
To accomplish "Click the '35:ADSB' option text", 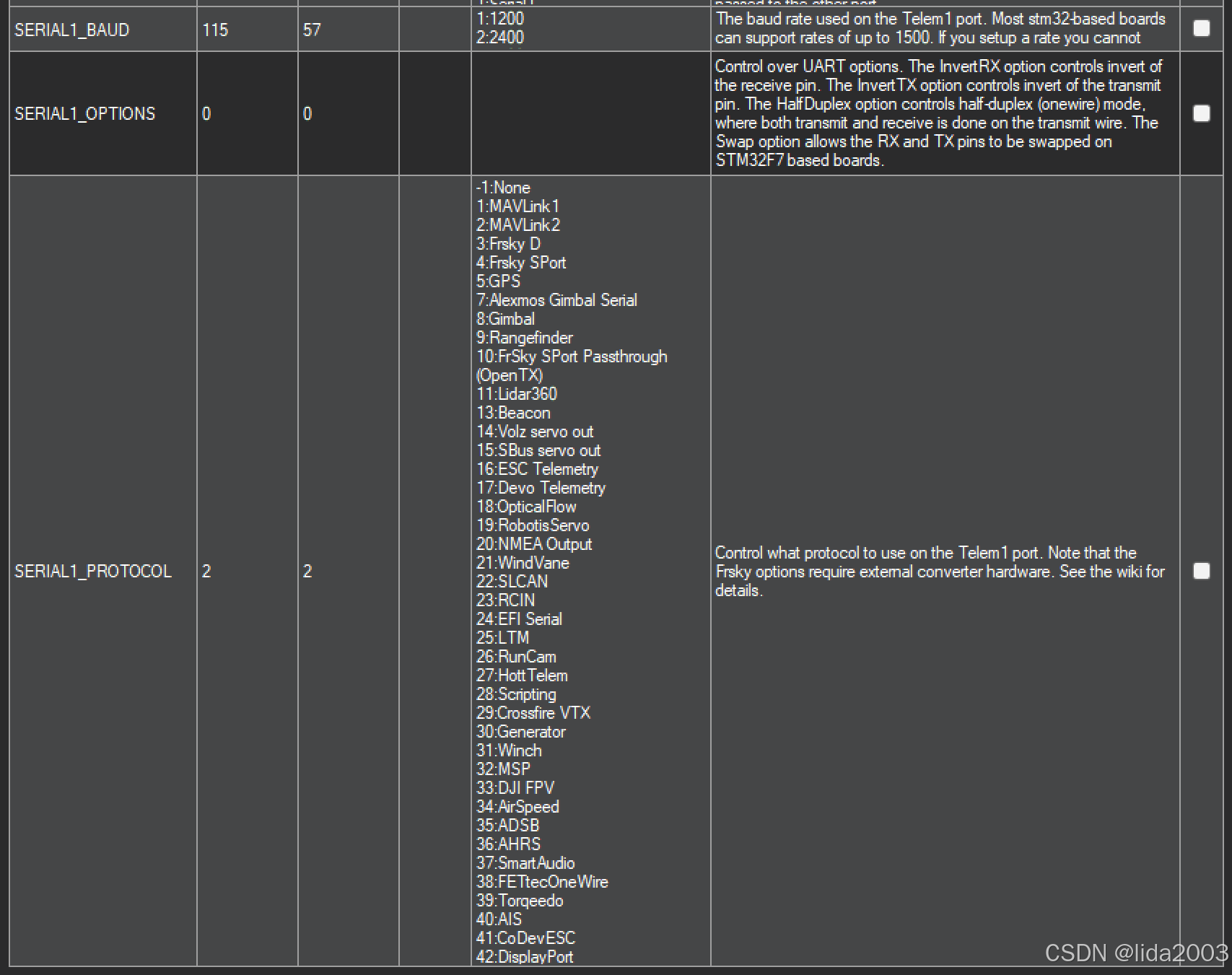I will click(507, 826).
